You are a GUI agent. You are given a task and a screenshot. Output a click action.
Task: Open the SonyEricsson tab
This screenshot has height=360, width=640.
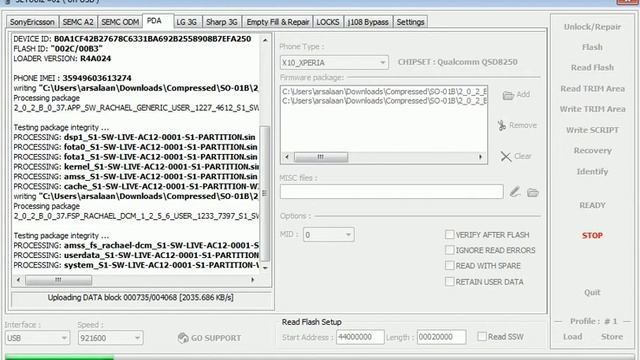(32, 22)
